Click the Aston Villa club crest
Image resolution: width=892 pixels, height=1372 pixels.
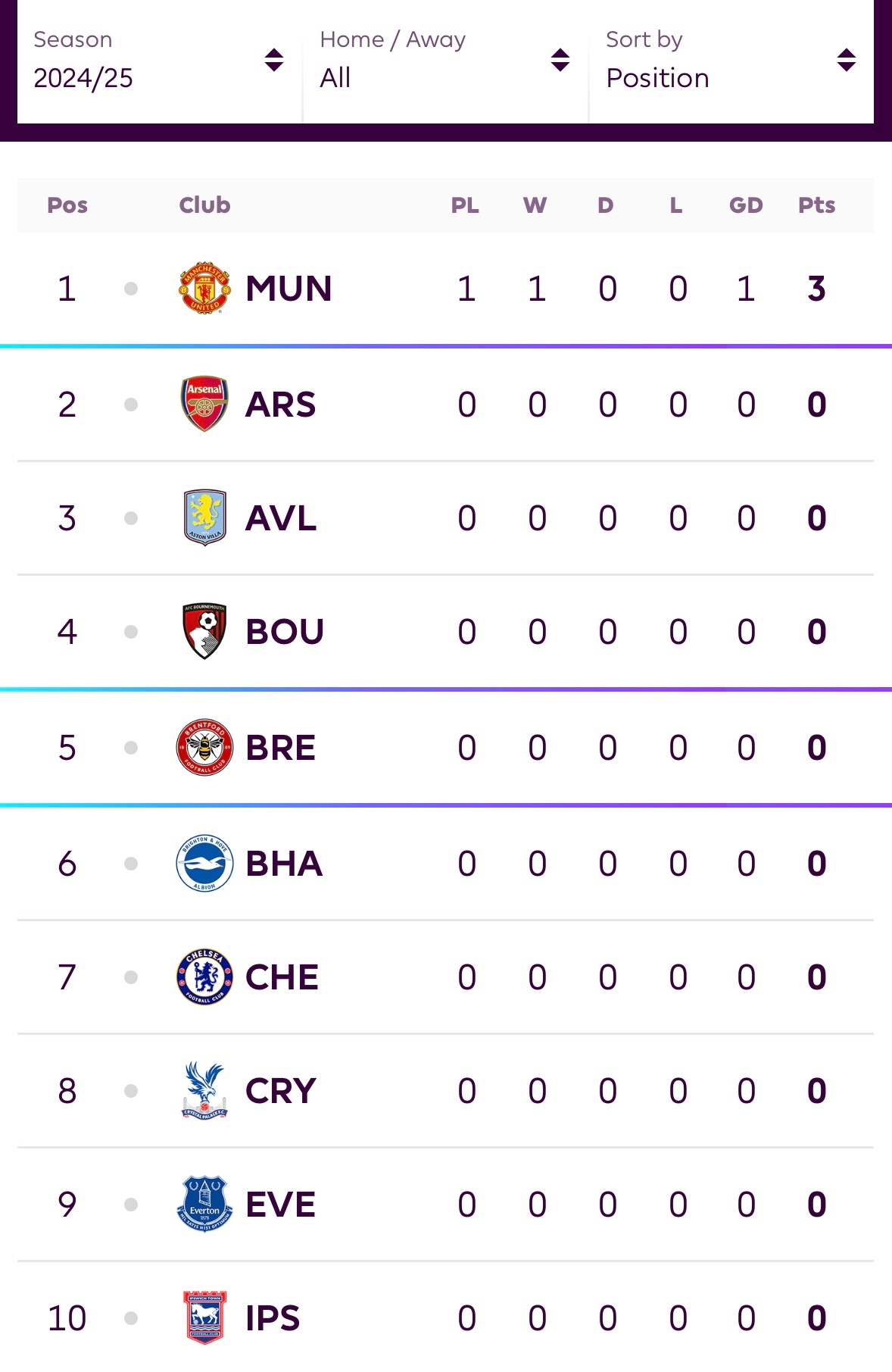click(x=204, y=517)
